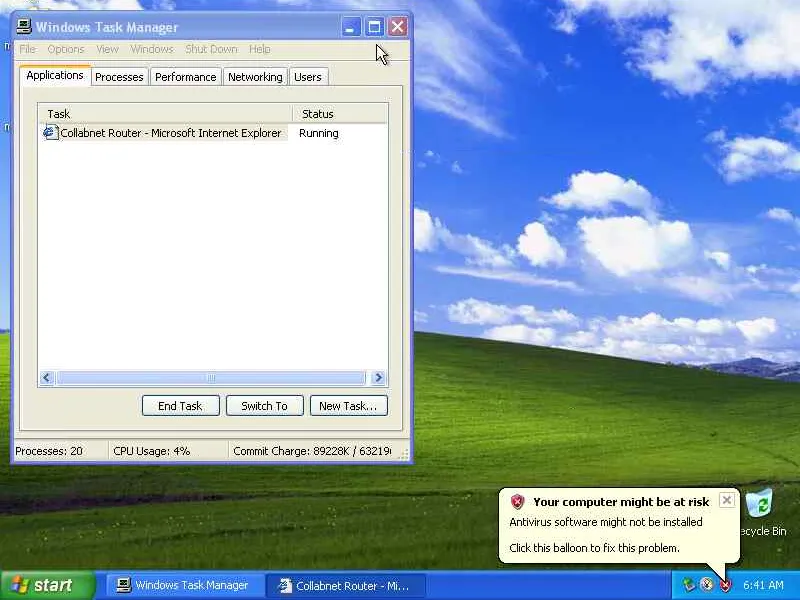
Task: Click the Task Manager resize grip corner
Action: pyautogui.click(x=405, y=454)
